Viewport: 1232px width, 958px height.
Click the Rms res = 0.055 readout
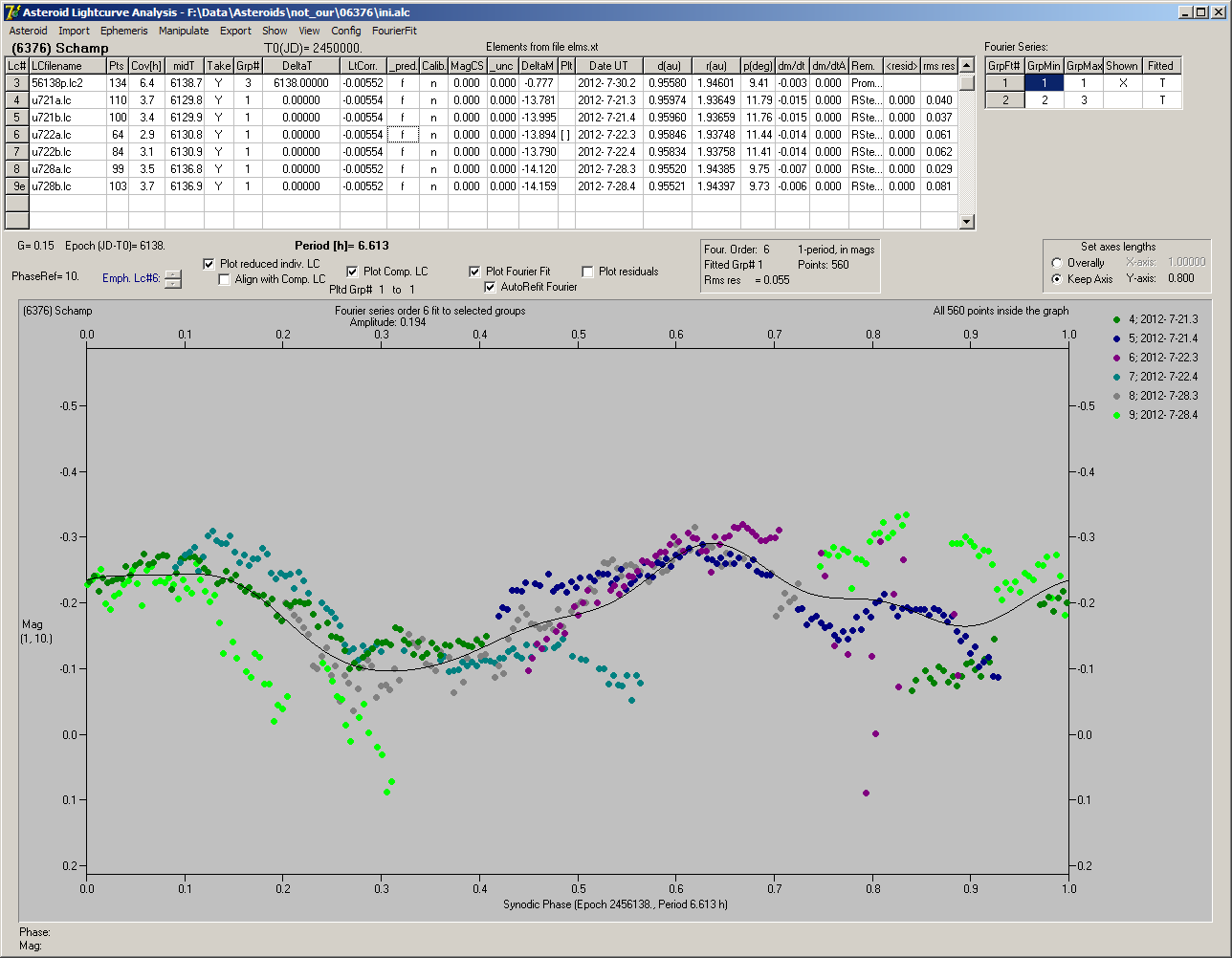coord(747,280)
